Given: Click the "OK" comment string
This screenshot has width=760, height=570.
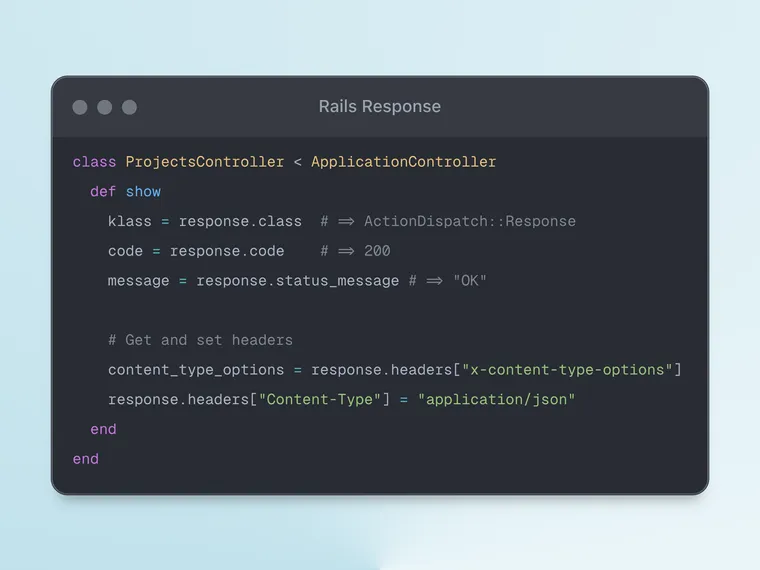Looking at the screenshot, I should (470, 281).
